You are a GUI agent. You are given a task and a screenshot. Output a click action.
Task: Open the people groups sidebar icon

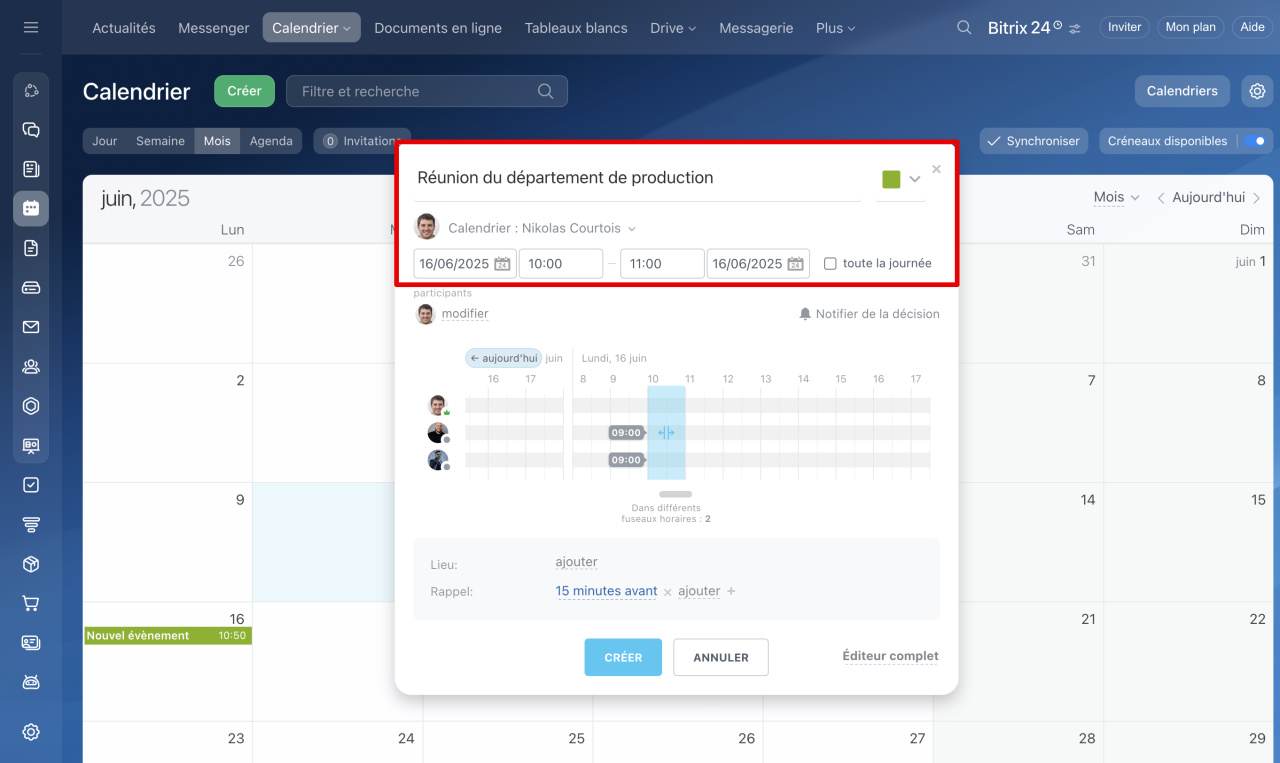pos(31,367)
